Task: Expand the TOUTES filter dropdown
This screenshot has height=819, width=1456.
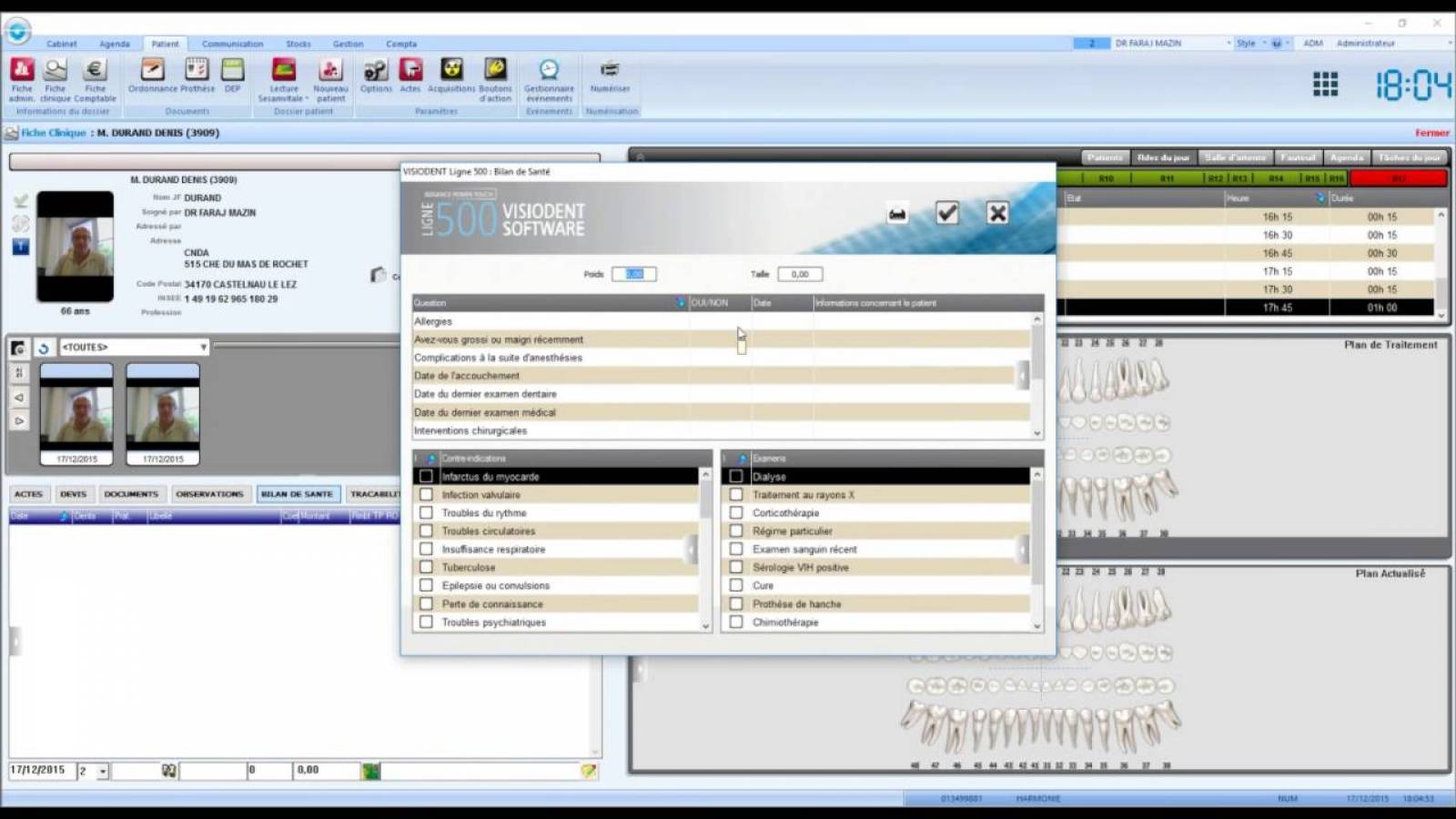Action: (203, 348)
